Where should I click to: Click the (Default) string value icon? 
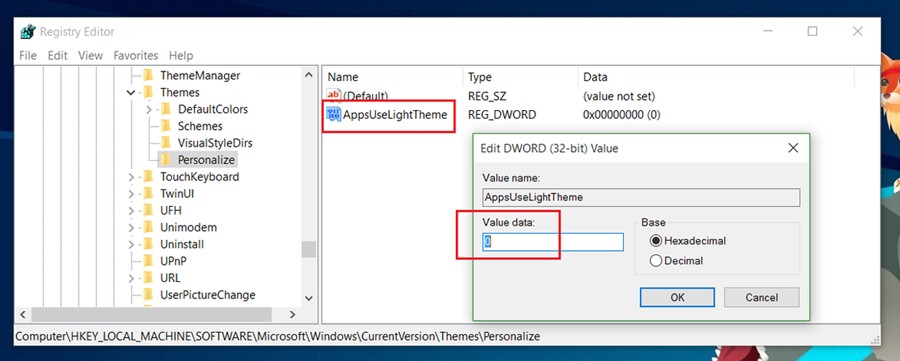333,95
